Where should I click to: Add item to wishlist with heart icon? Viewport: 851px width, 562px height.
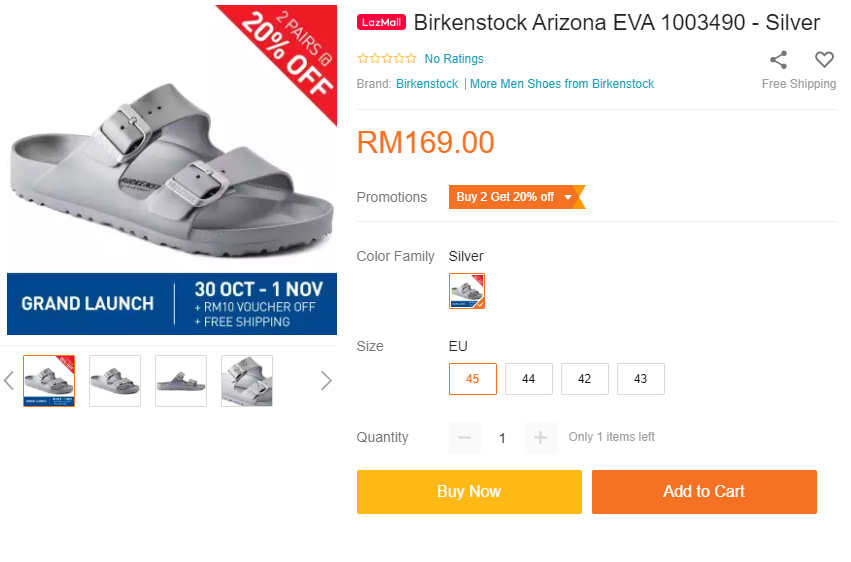pyautogui.click(x=824, y=60)
